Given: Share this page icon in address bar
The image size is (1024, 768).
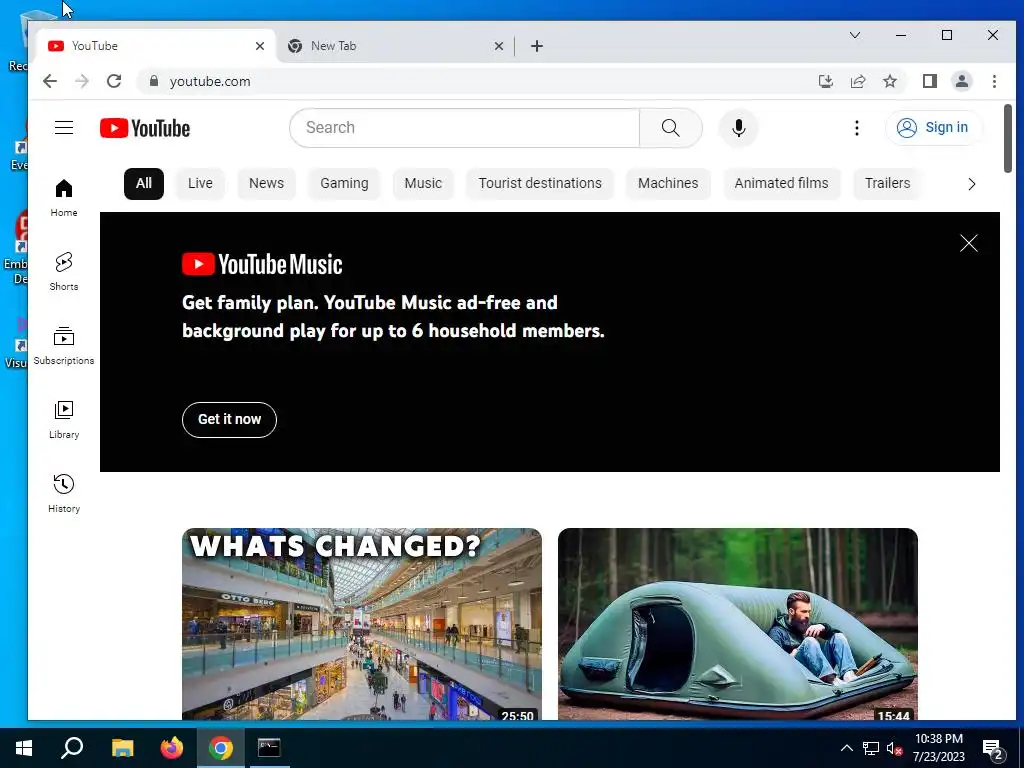Looking at the screenshot, I should pos(857,81).
